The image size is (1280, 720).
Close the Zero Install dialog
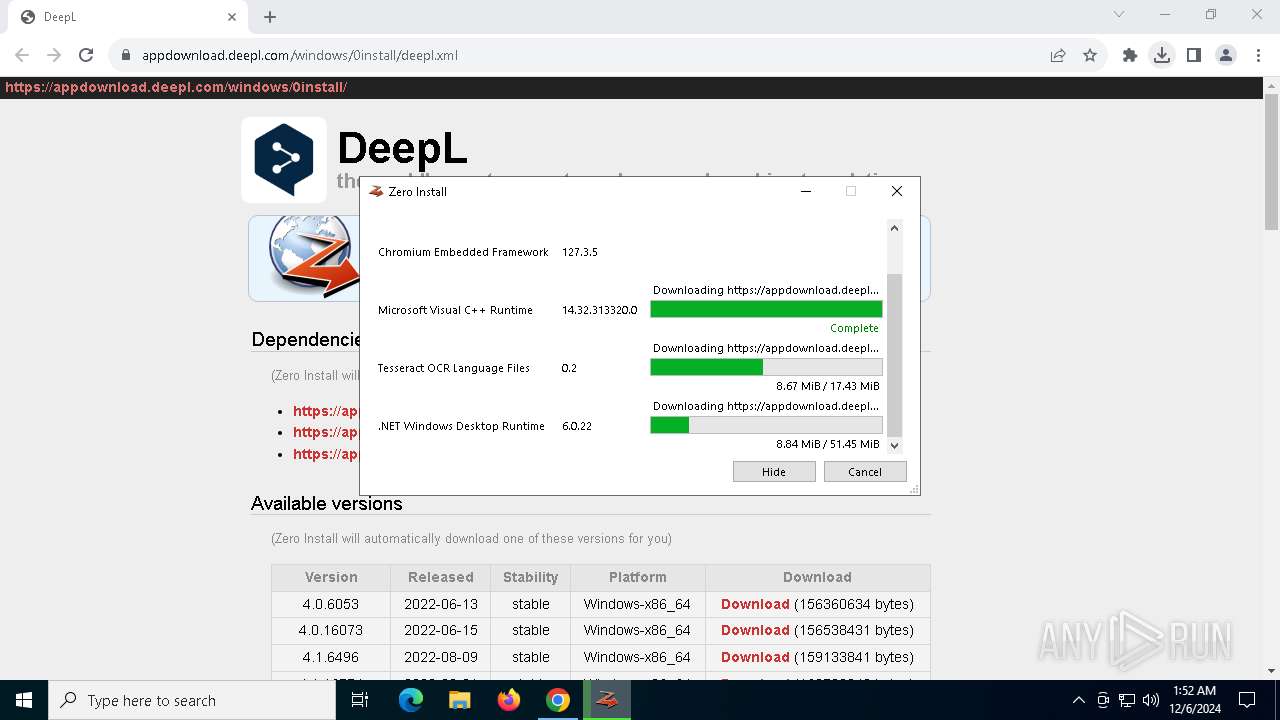point(897,191)
